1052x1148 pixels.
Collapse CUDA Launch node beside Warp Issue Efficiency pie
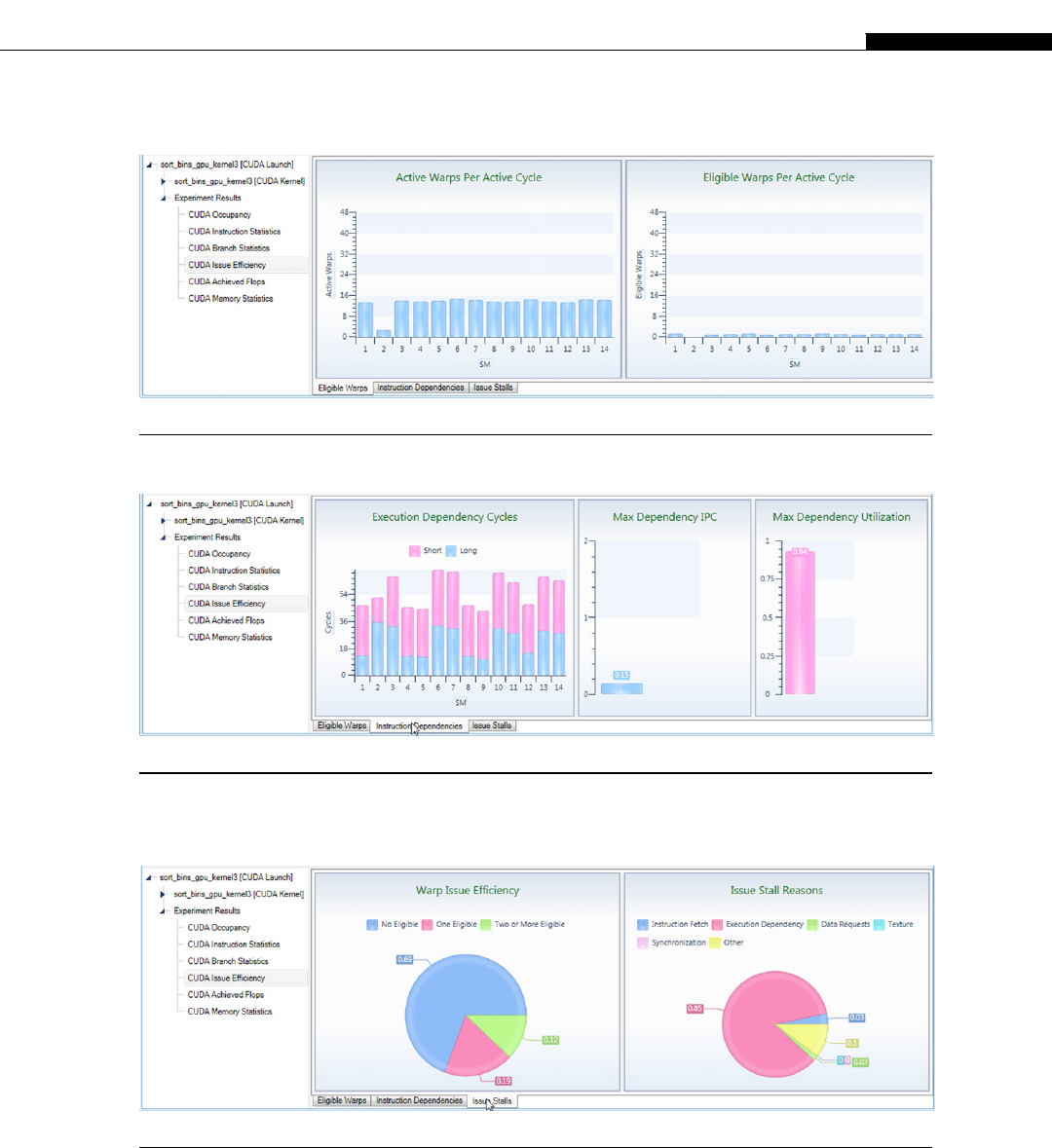pos(148,878)
